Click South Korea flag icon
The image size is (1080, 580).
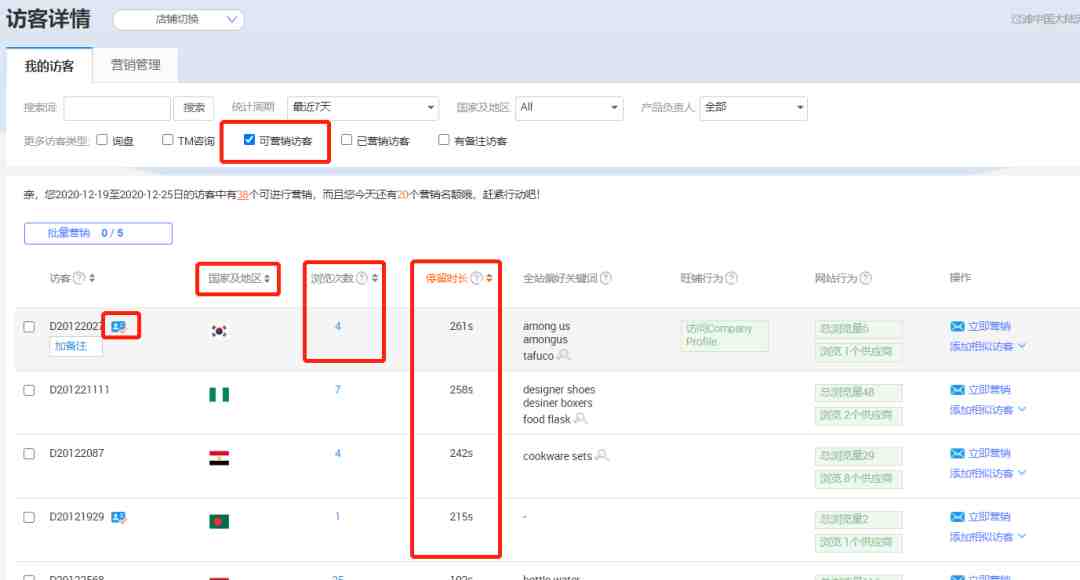click(x=219, y=331)
